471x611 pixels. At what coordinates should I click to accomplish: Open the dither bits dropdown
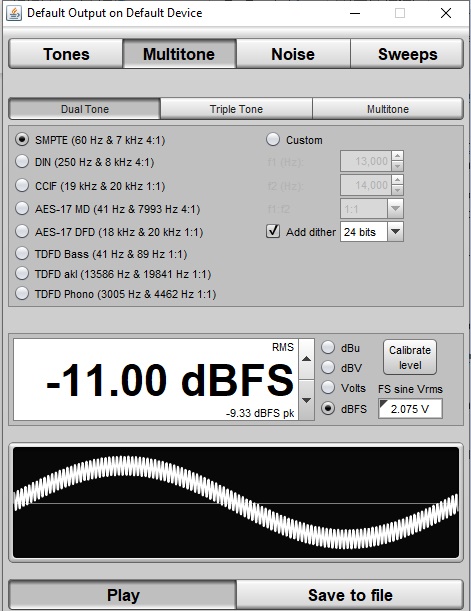(x=372, y=232)
